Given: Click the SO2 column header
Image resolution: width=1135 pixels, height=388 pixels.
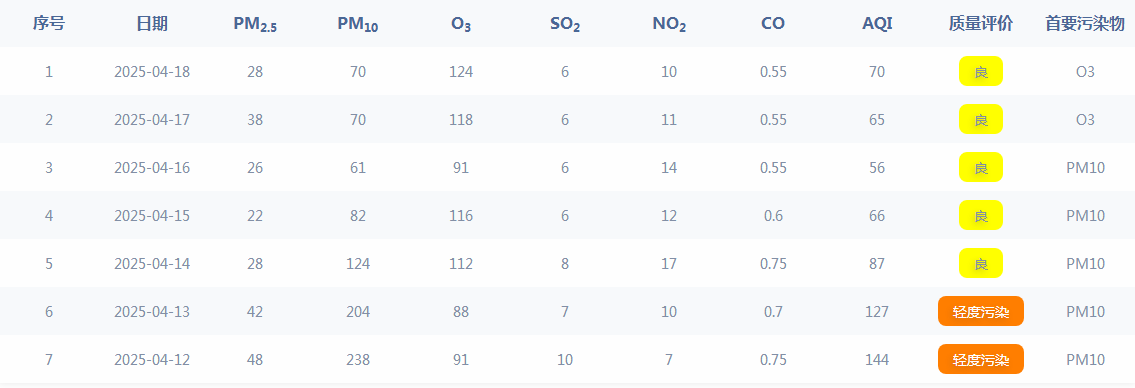Looking at the screenshot, I should (565, 25).
